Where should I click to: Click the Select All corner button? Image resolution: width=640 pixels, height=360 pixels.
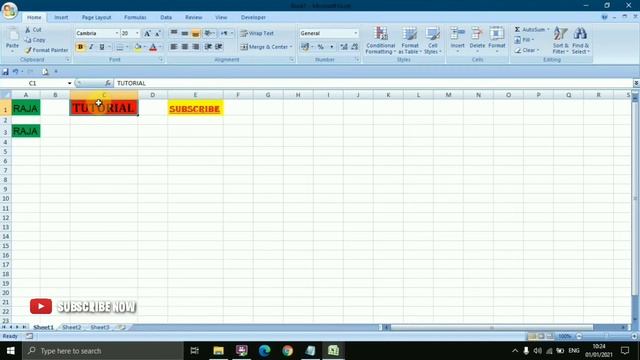pos(6,95)
